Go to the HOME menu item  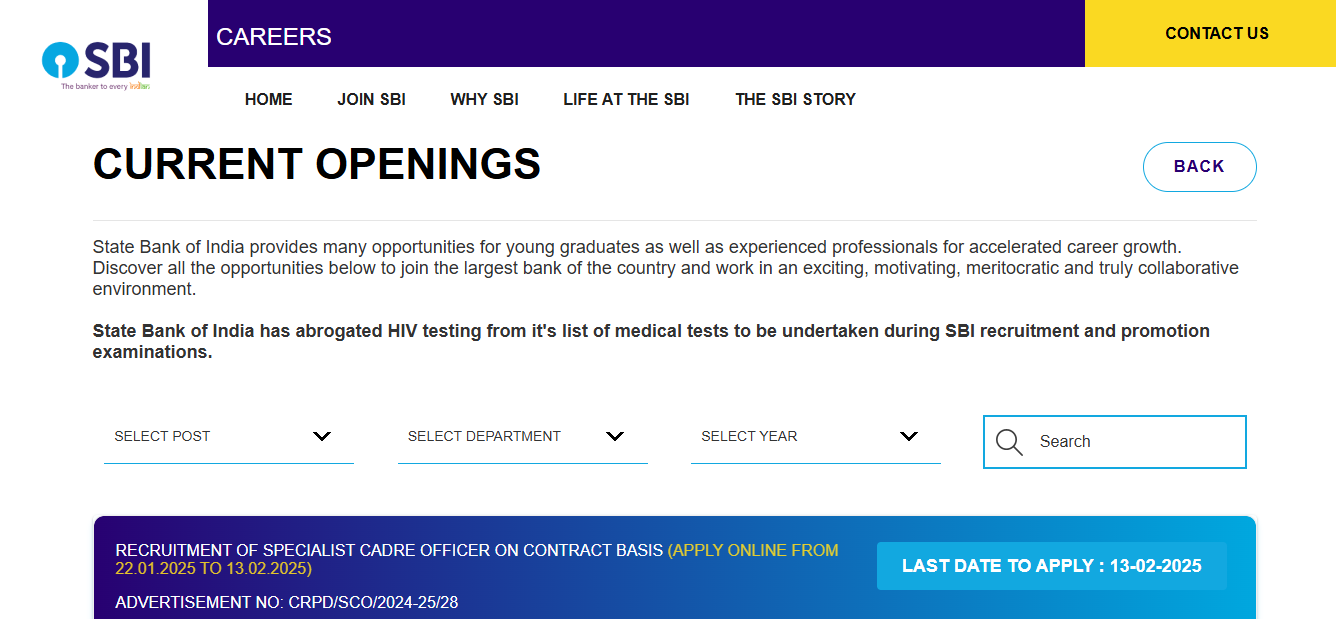[269, 99]
